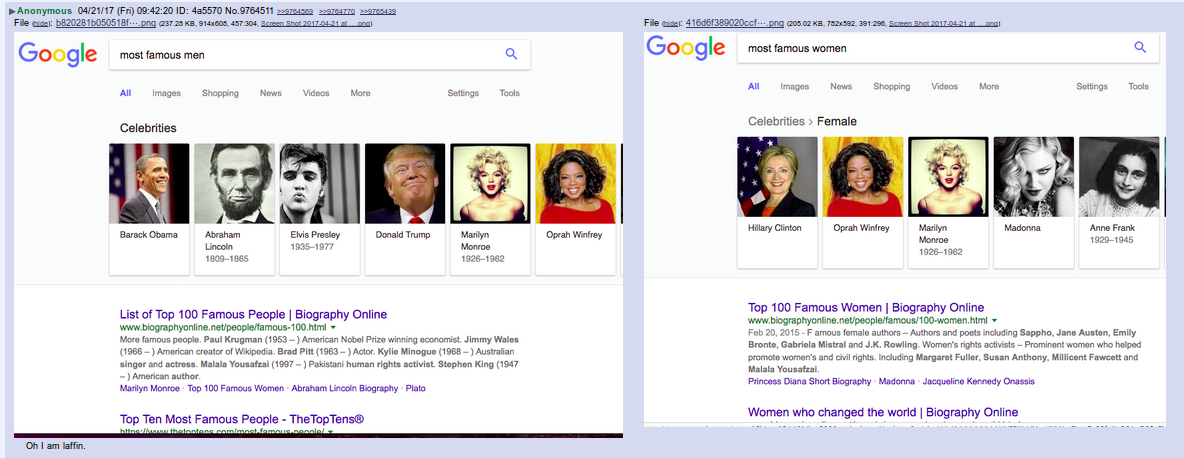The height and width of the screenshot is (458, 1184).
Task: Select Marilyn Monroe card in the men search
Action: click(491, 209)
